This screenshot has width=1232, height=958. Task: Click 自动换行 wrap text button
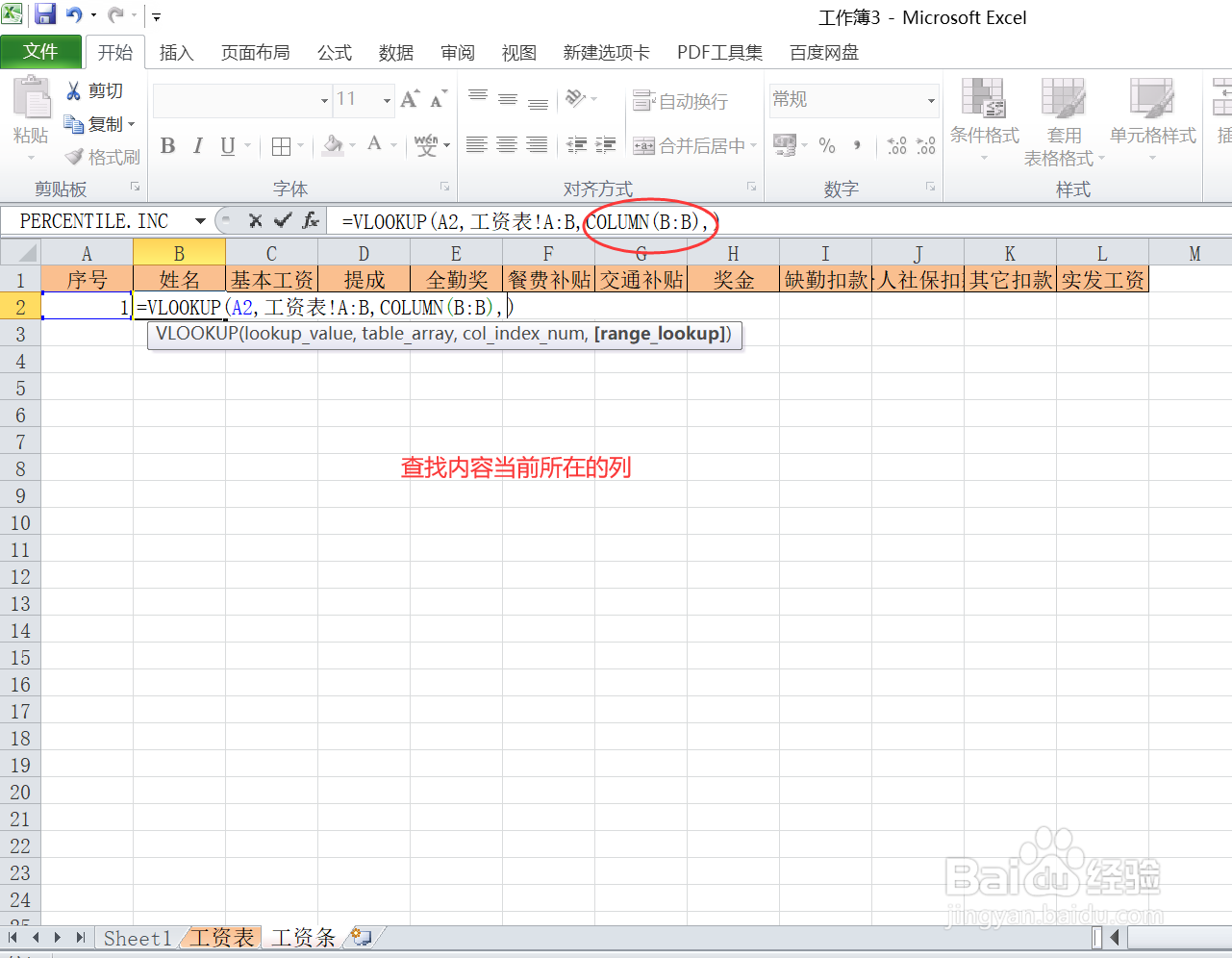click(x=681, y=101)
